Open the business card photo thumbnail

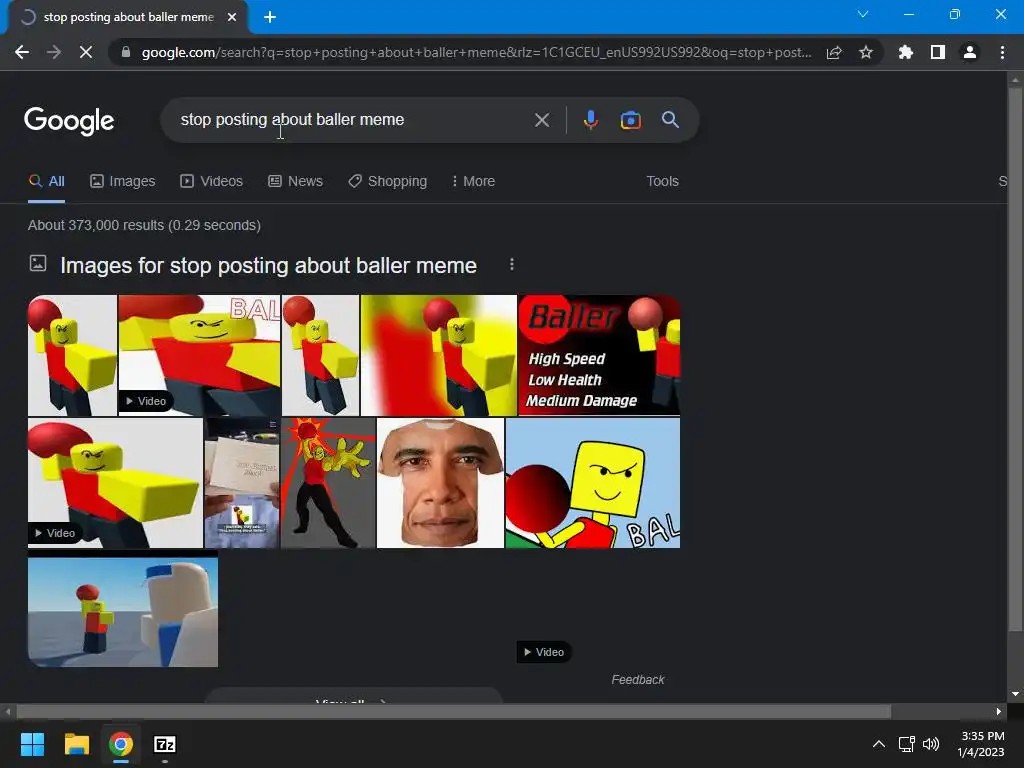(242, 483)
